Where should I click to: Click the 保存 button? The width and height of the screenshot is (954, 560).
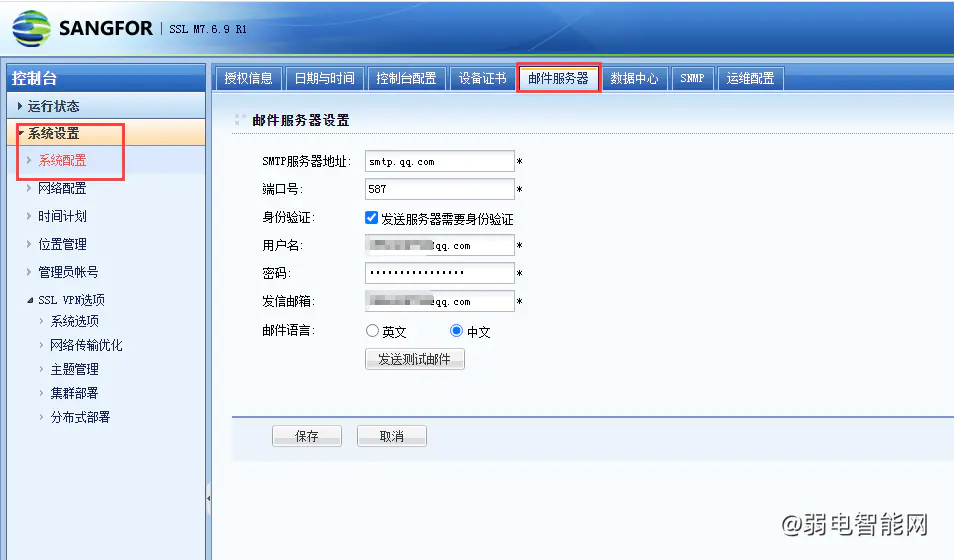pos(307,436)
